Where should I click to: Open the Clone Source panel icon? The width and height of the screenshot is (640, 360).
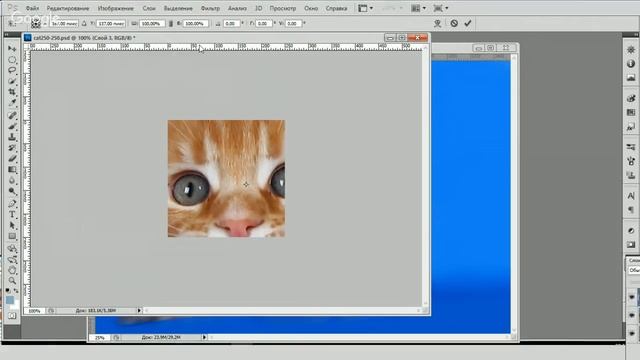[631, 176]
